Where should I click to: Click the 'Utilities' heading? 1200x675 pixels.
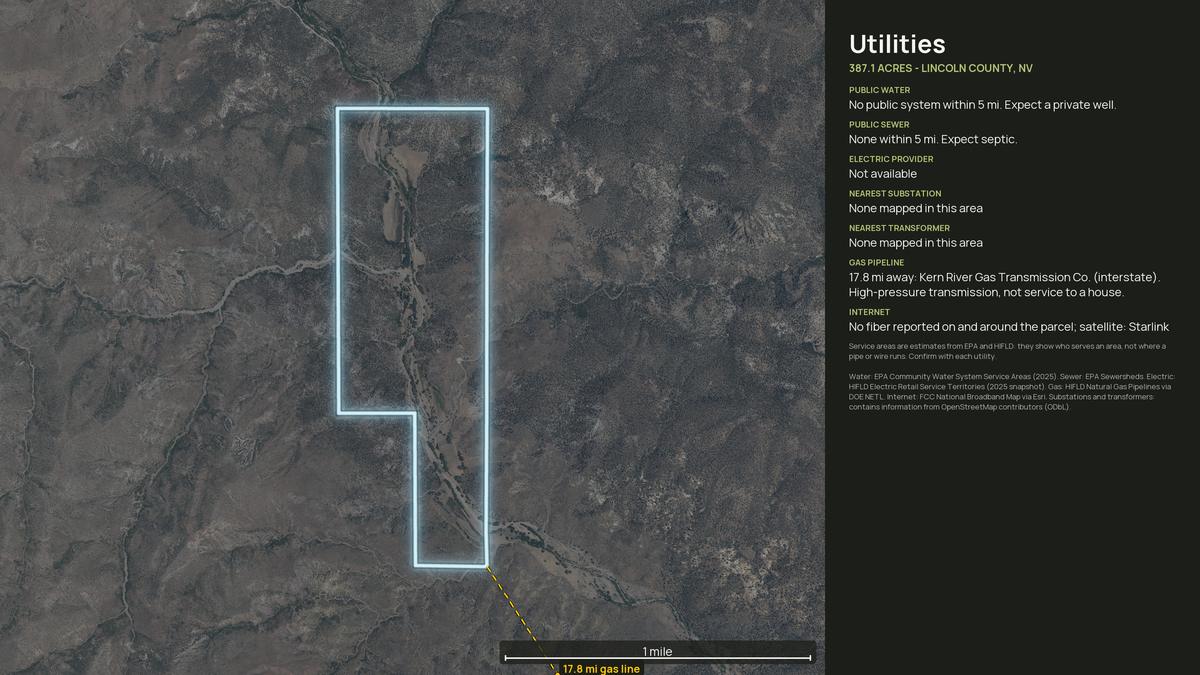pos(897,44)
